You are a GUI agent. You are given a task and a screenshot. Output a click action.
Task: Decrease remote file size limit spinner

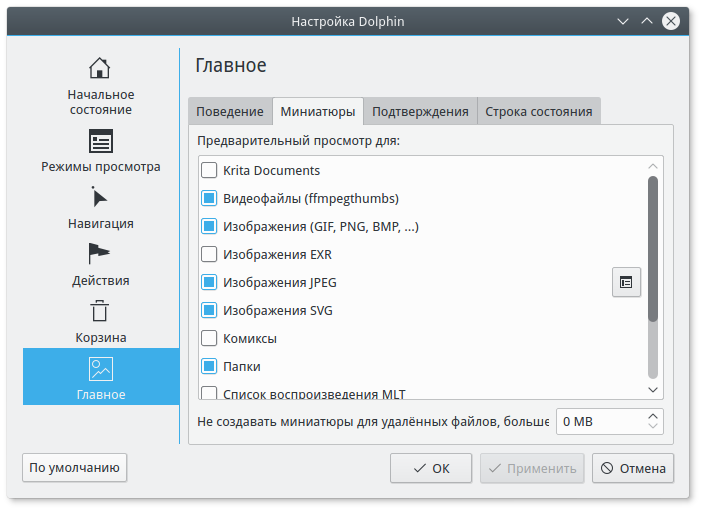[x=654, y=427]
